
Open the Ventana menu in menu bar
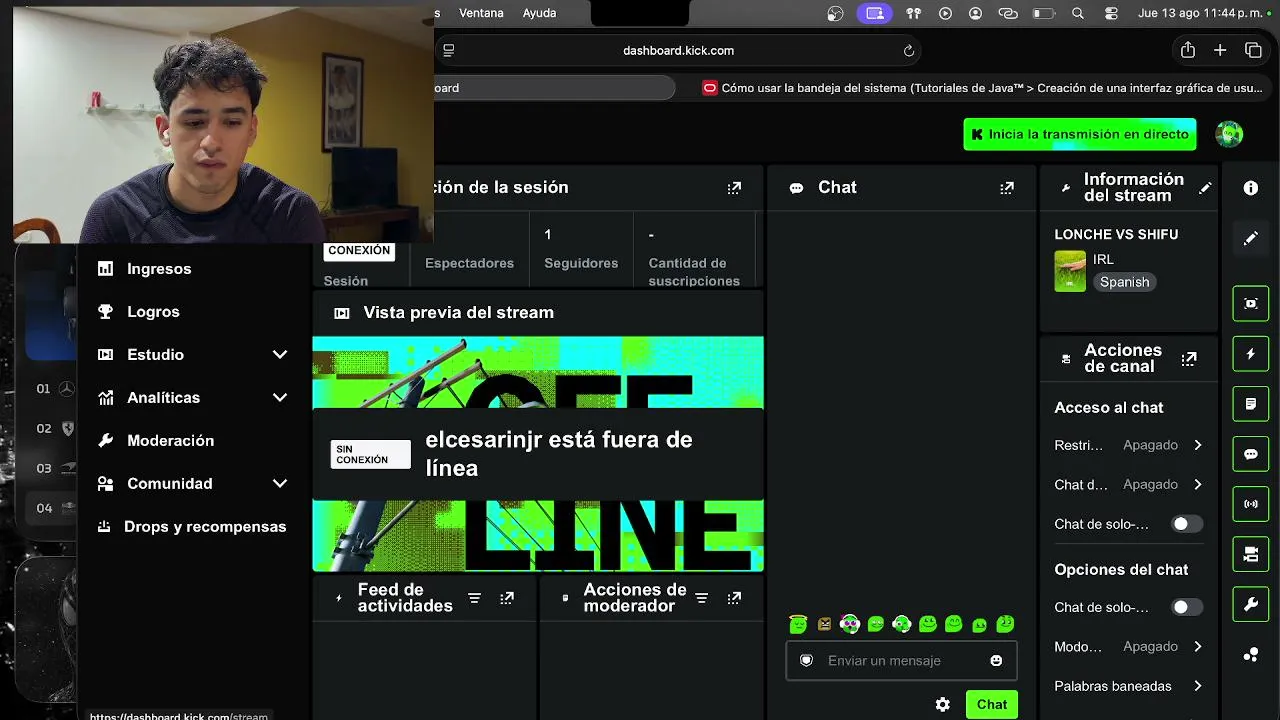(x=481, y=13)
